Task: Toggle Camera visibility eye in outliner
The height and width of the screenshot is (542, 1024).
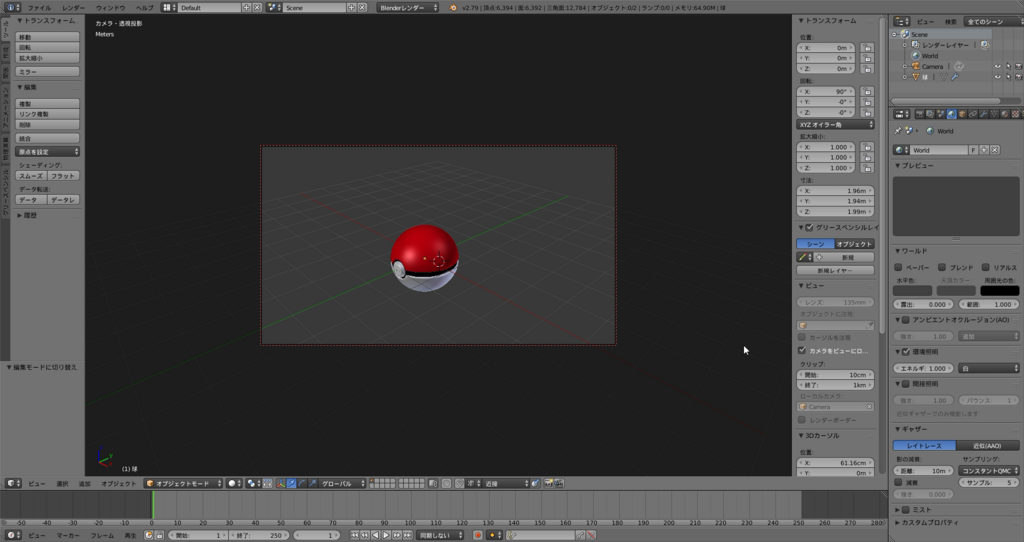Action: pyautogui.click(x=997, y=67)
